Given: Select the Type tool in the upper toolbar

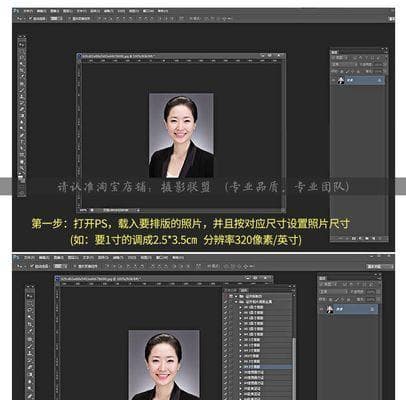Looking at the screenshot, I should tap(22, 141).
